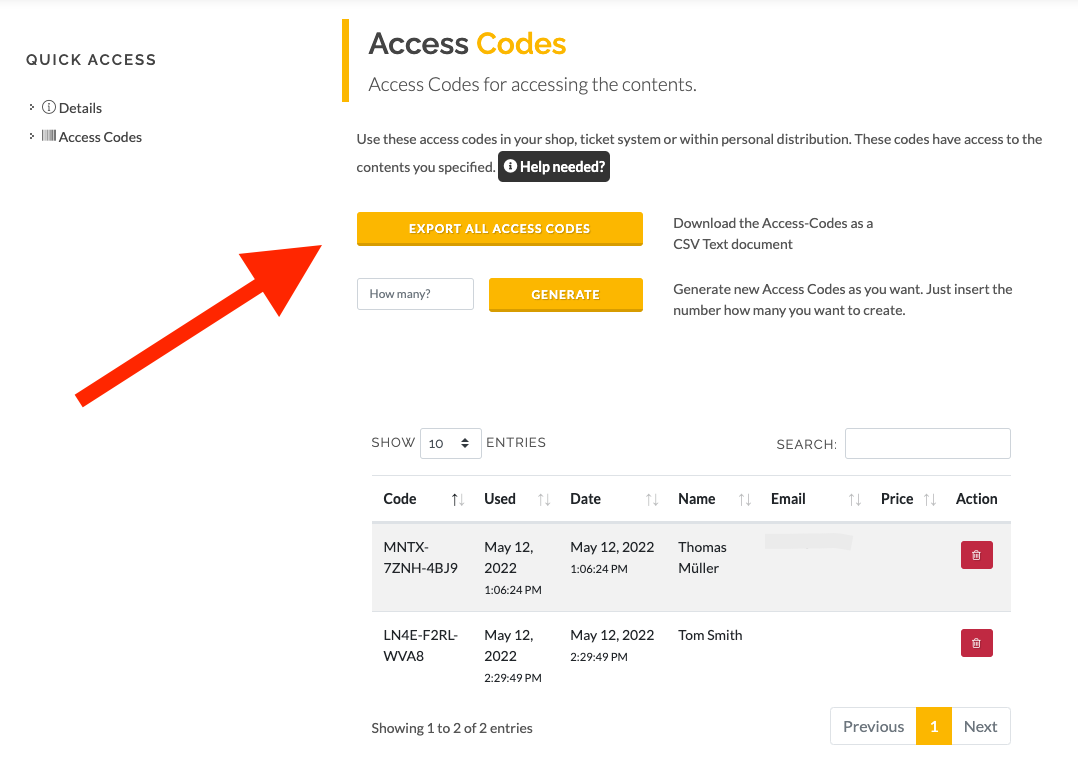1078x769 pixels.
Task: Click the Search input box
Action: click(x=927, y=443)
